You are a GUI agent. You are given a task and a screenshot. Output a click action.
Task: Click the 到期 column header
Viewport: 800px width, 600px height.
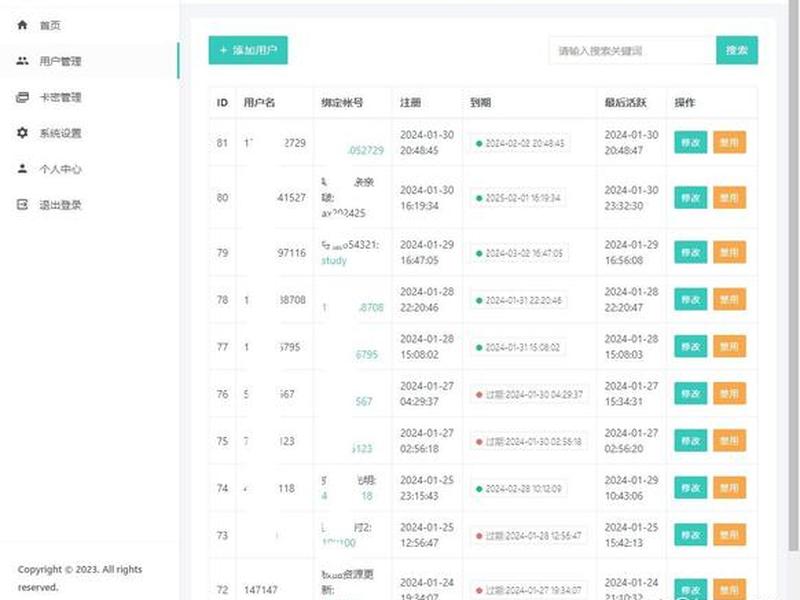pos(480,103)
